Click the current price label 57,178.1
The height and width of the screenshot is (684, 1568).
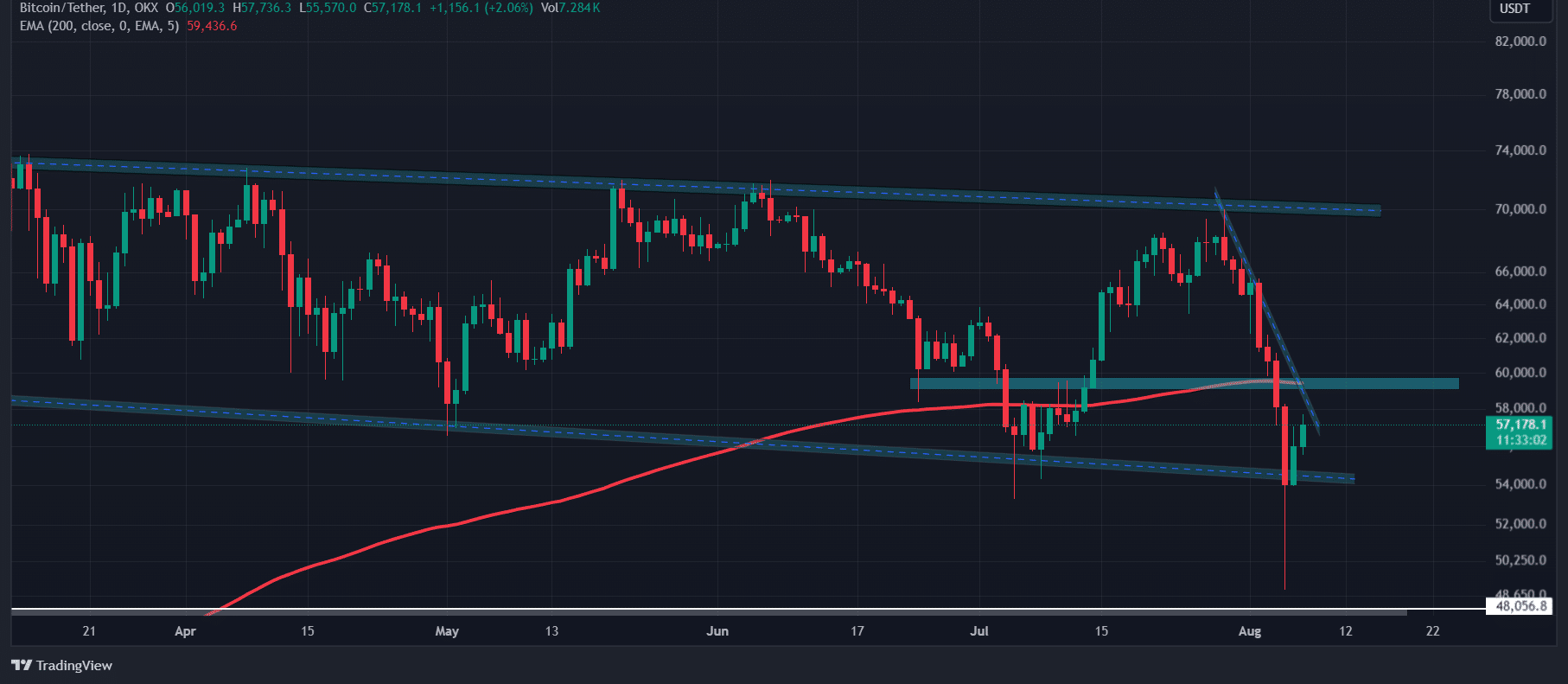(x=1520, y=425)
